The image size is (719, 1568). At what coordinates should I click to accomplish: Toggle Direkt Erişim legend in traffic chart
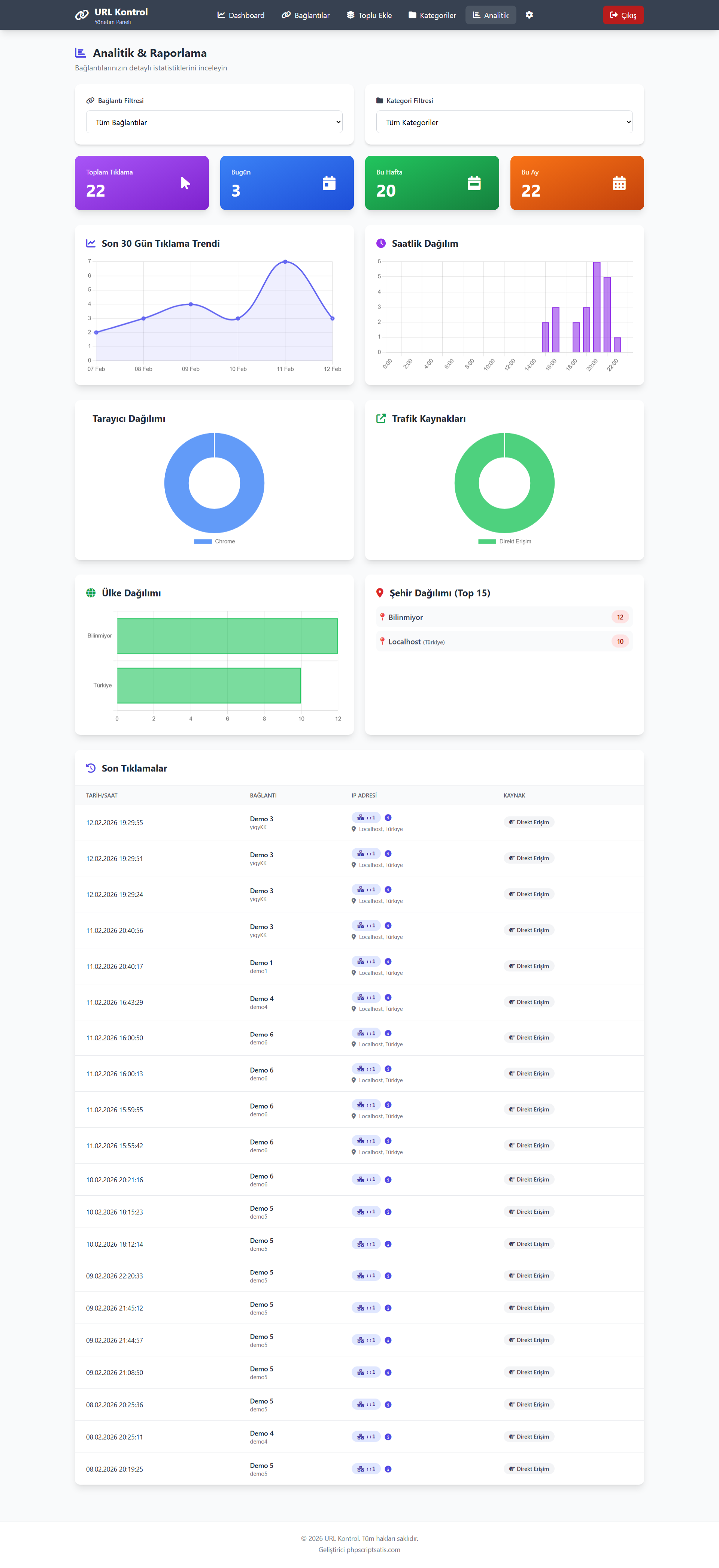tap(505, 541)
